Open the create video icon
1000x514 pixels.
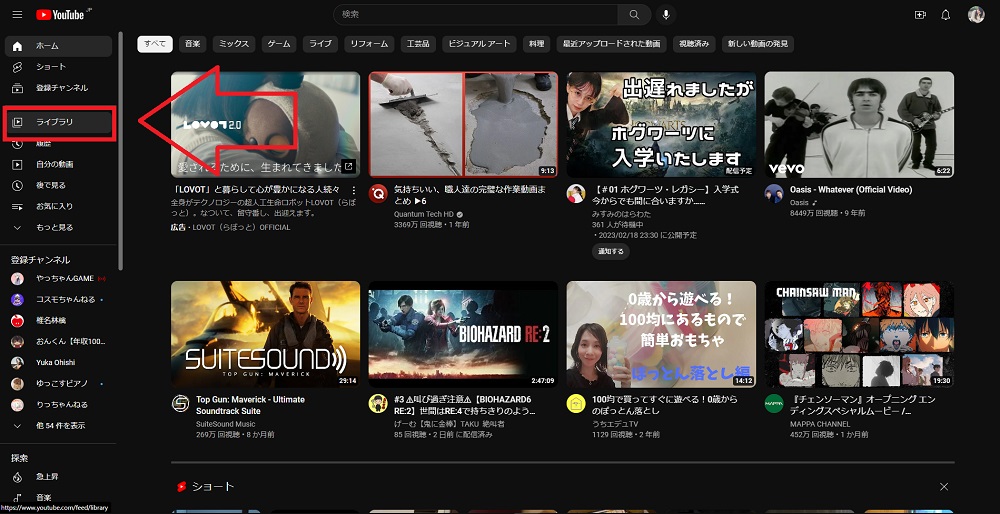point(920,15)
